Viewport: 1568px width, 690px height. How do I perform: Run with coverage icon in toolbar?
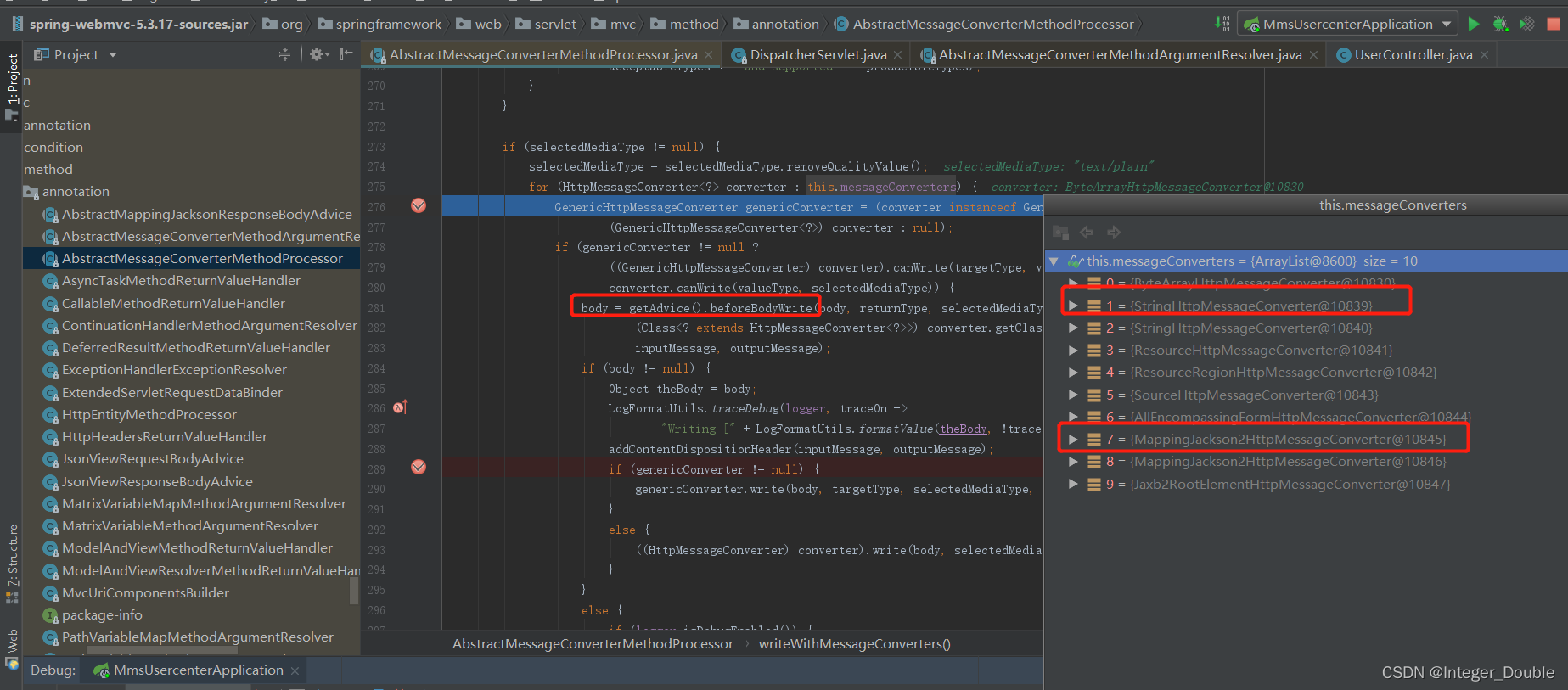tap(1526, 24)
